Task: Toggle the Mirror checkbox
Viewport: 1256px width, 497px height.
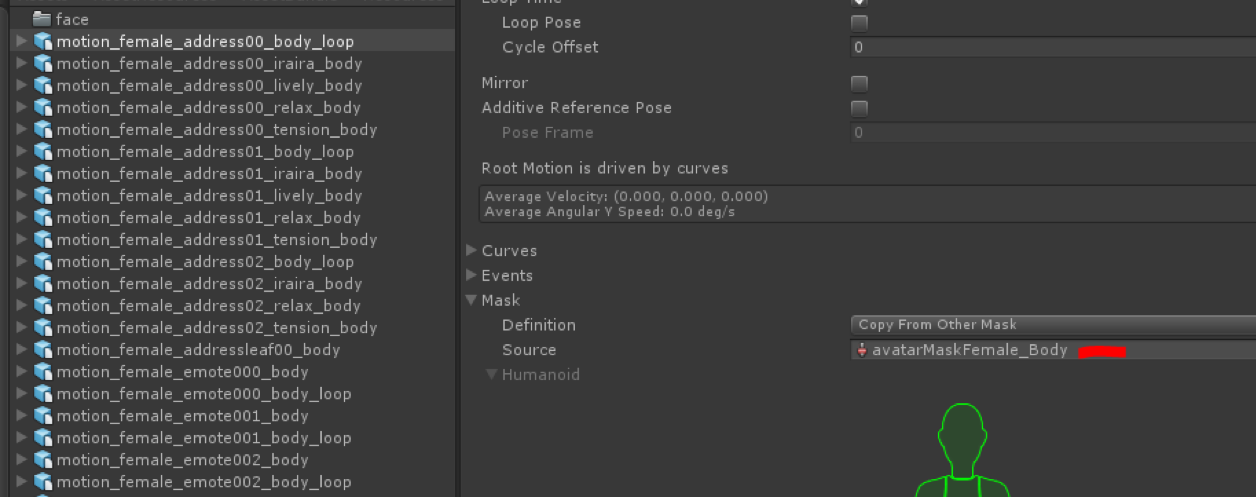Action: pos(859,84)
